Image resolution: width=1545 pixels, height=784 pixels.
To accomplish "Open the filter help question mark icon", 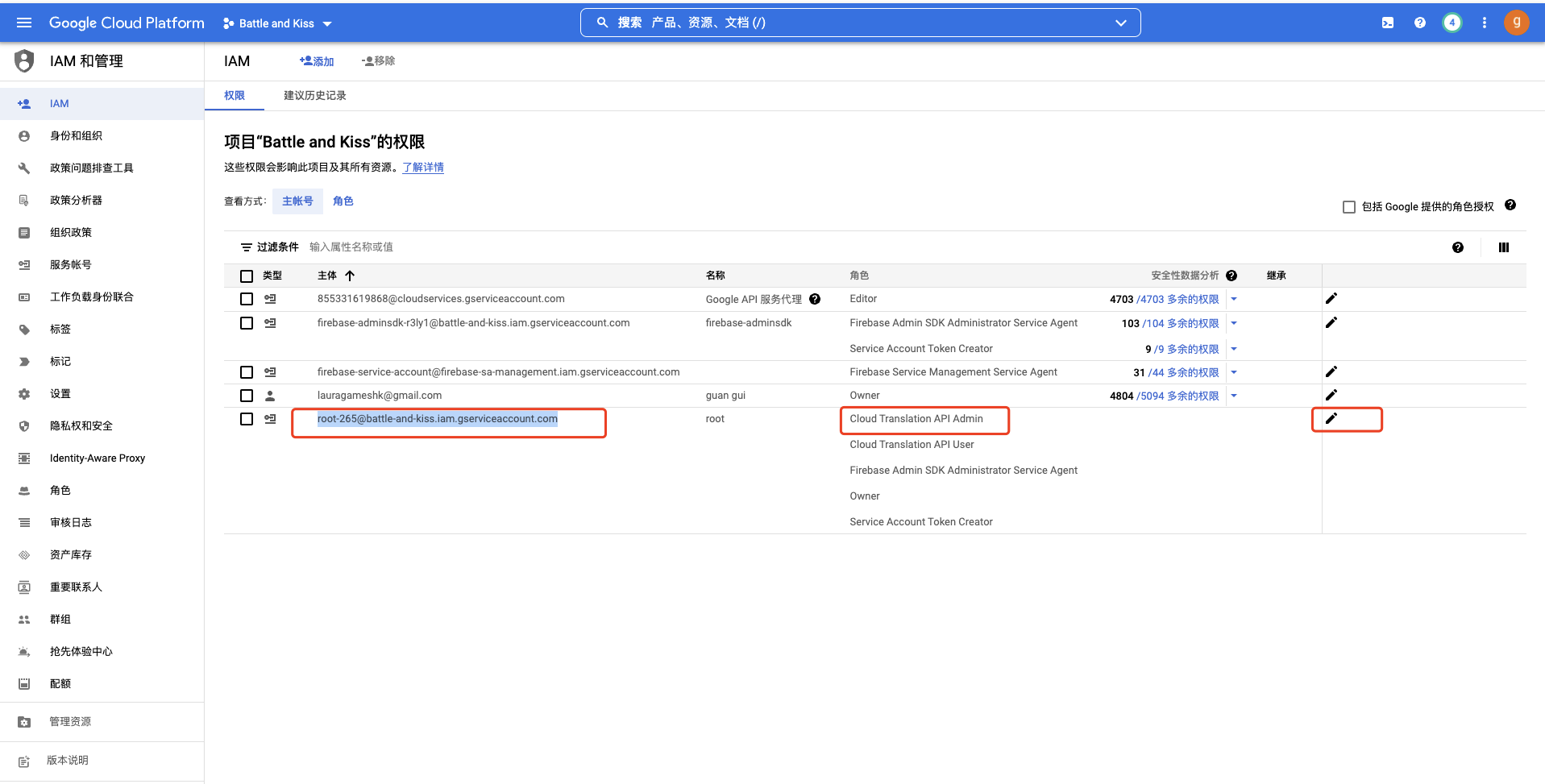I will point(1458,247).
